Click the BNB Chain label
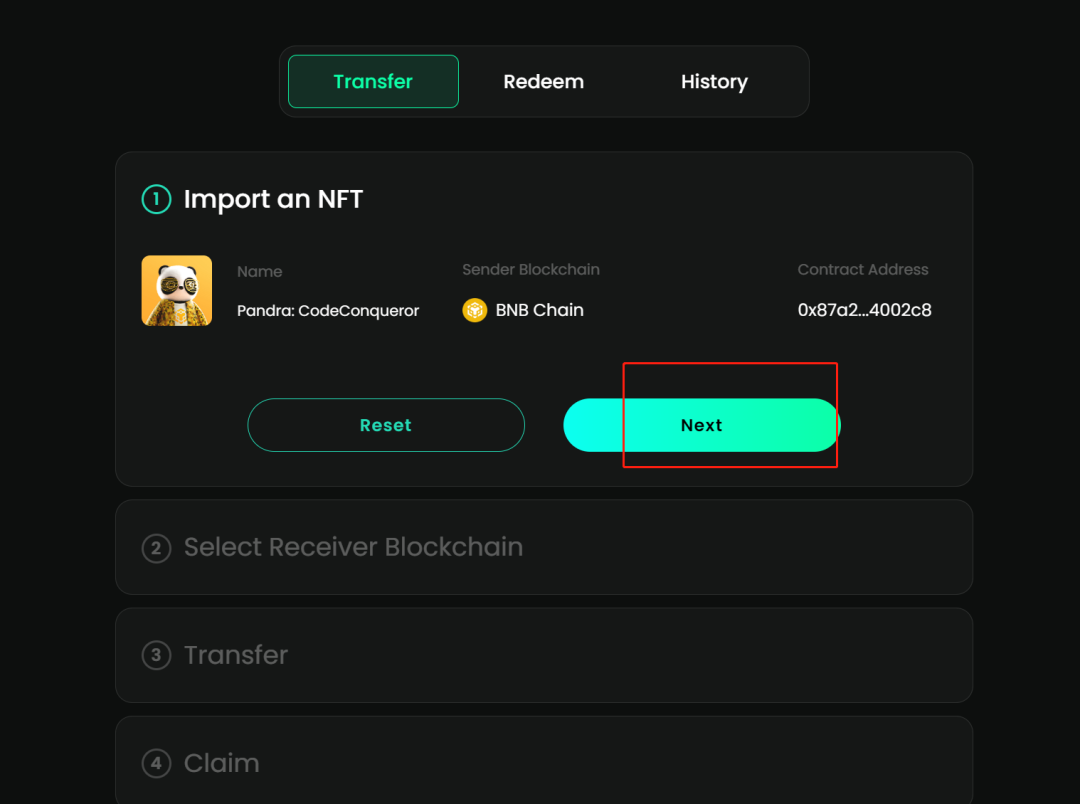Viewport: 1080px width, 804px height. click(539, 310)
